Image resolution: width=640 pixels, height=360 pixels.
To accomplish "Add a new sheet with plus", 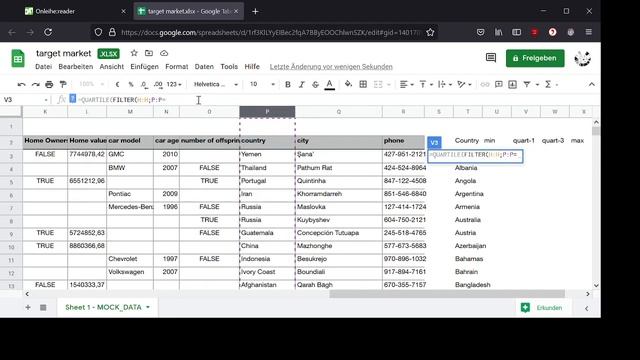I will (x=28, y=307).
